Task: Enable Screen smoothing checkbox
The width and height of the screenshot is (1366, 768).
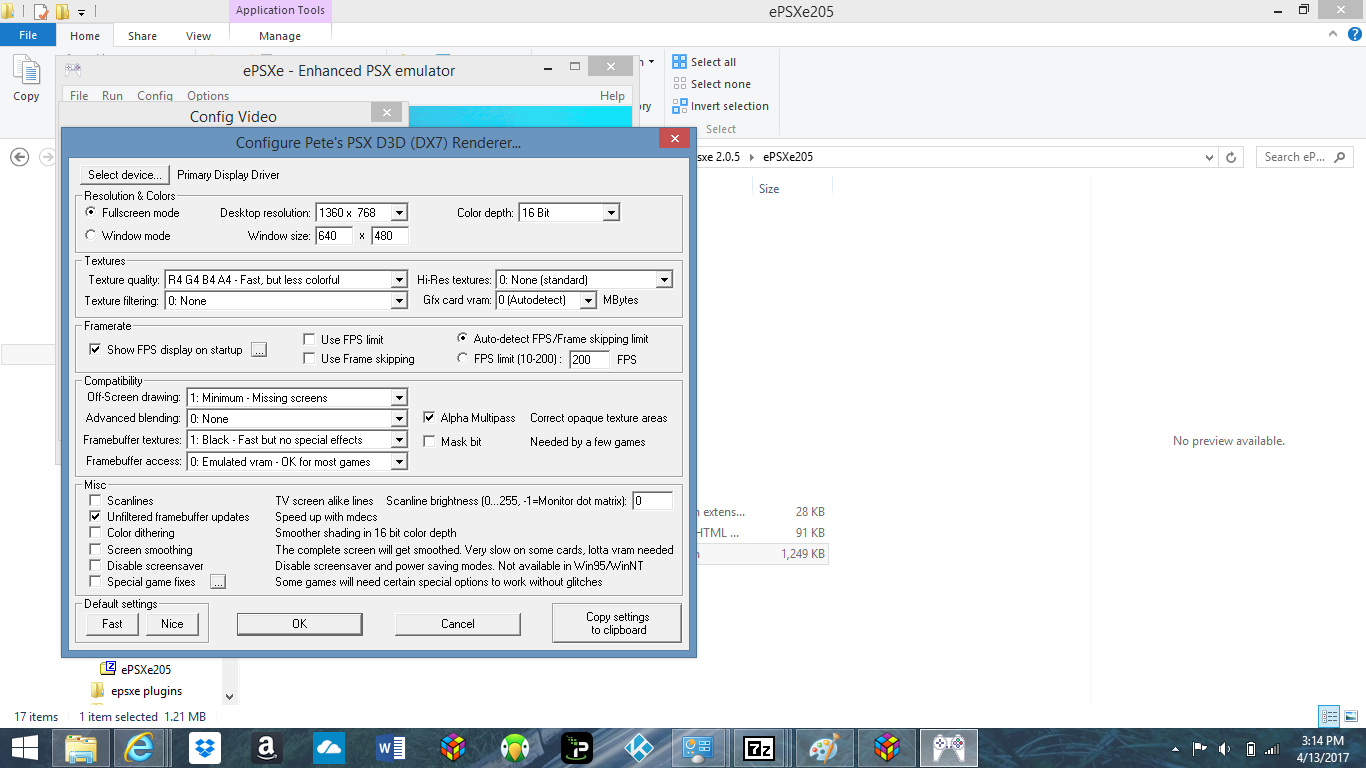Action: coord(95,550)
